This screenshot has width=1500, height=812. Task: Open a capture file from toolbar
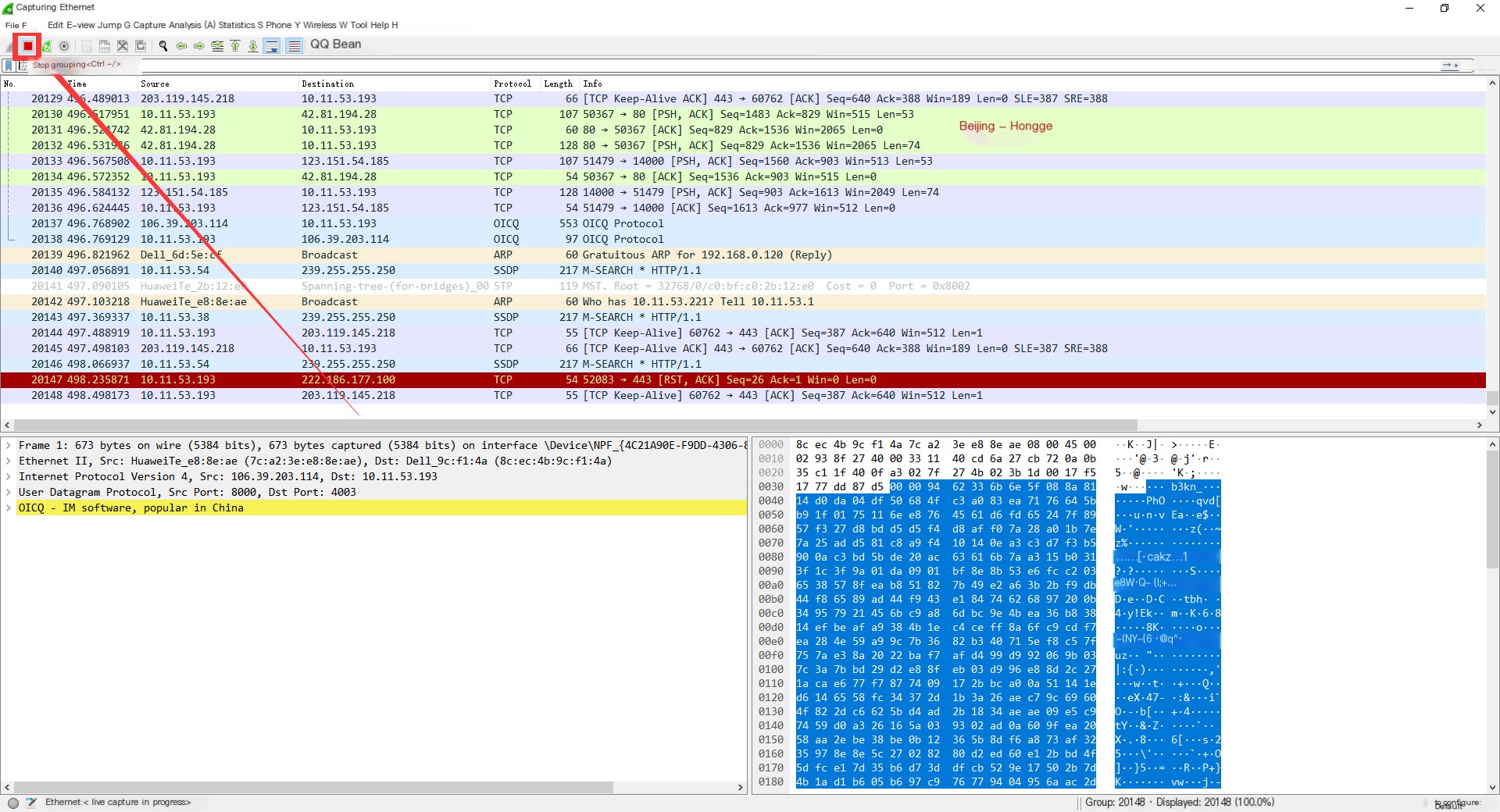click(x=87, y=46)
